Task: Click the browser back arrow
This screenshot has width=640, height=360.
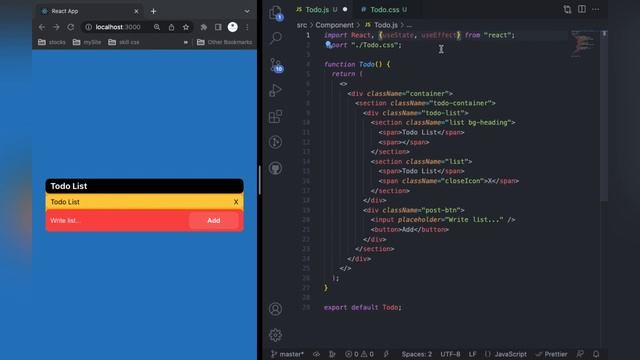Action: tap(42, 27)
